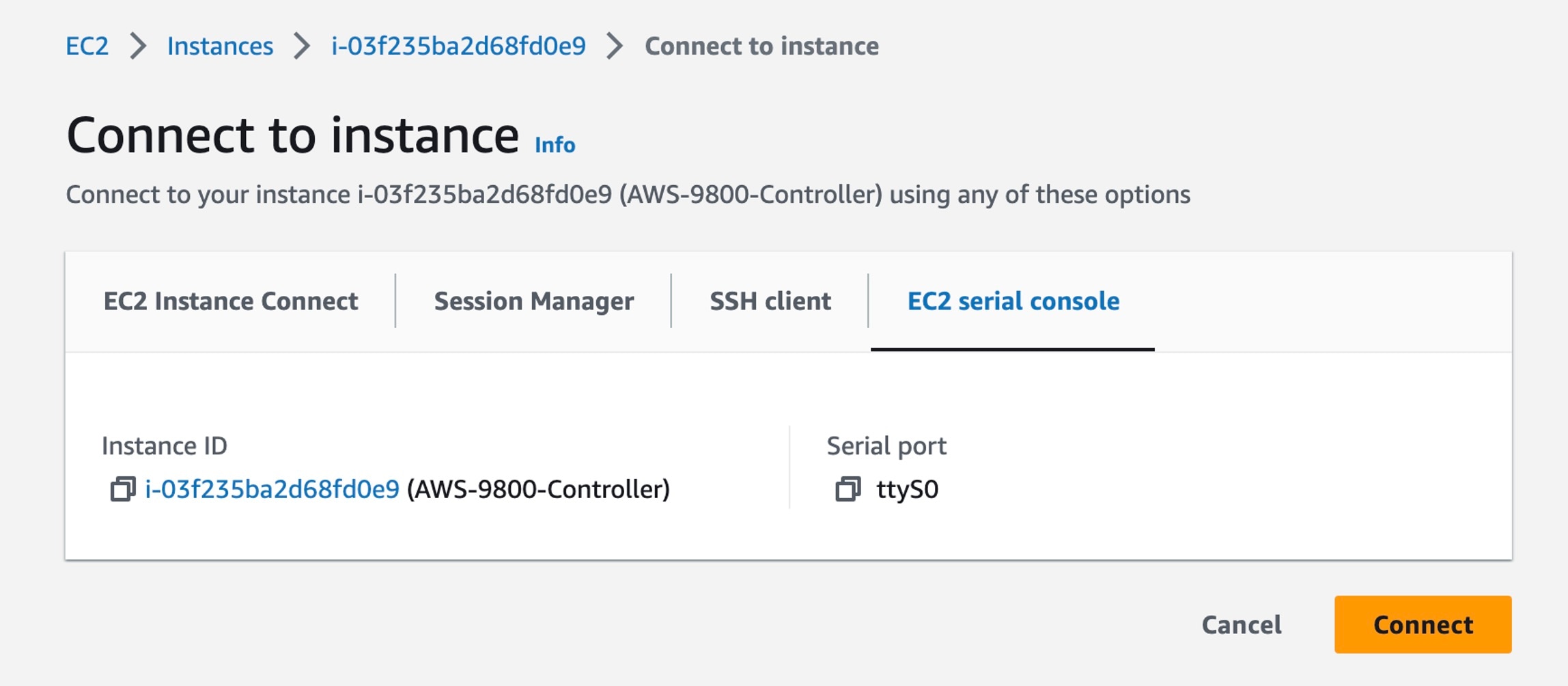This screenshot has height=686, width=1568.
Task: Click the chevron before Connect to instance breadcrumb
Action: coord(615,46)
